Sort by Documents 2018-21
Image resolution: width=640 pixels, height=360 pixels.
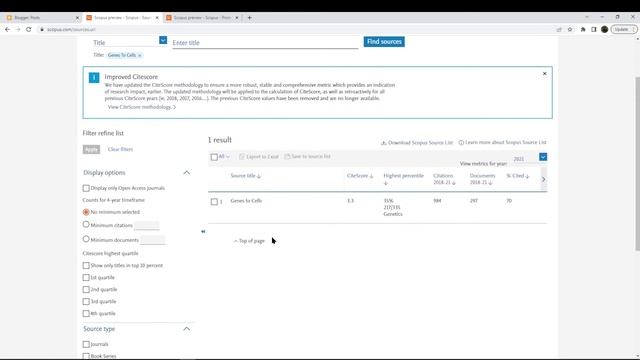pyautogui.click(x=482, y=179)
